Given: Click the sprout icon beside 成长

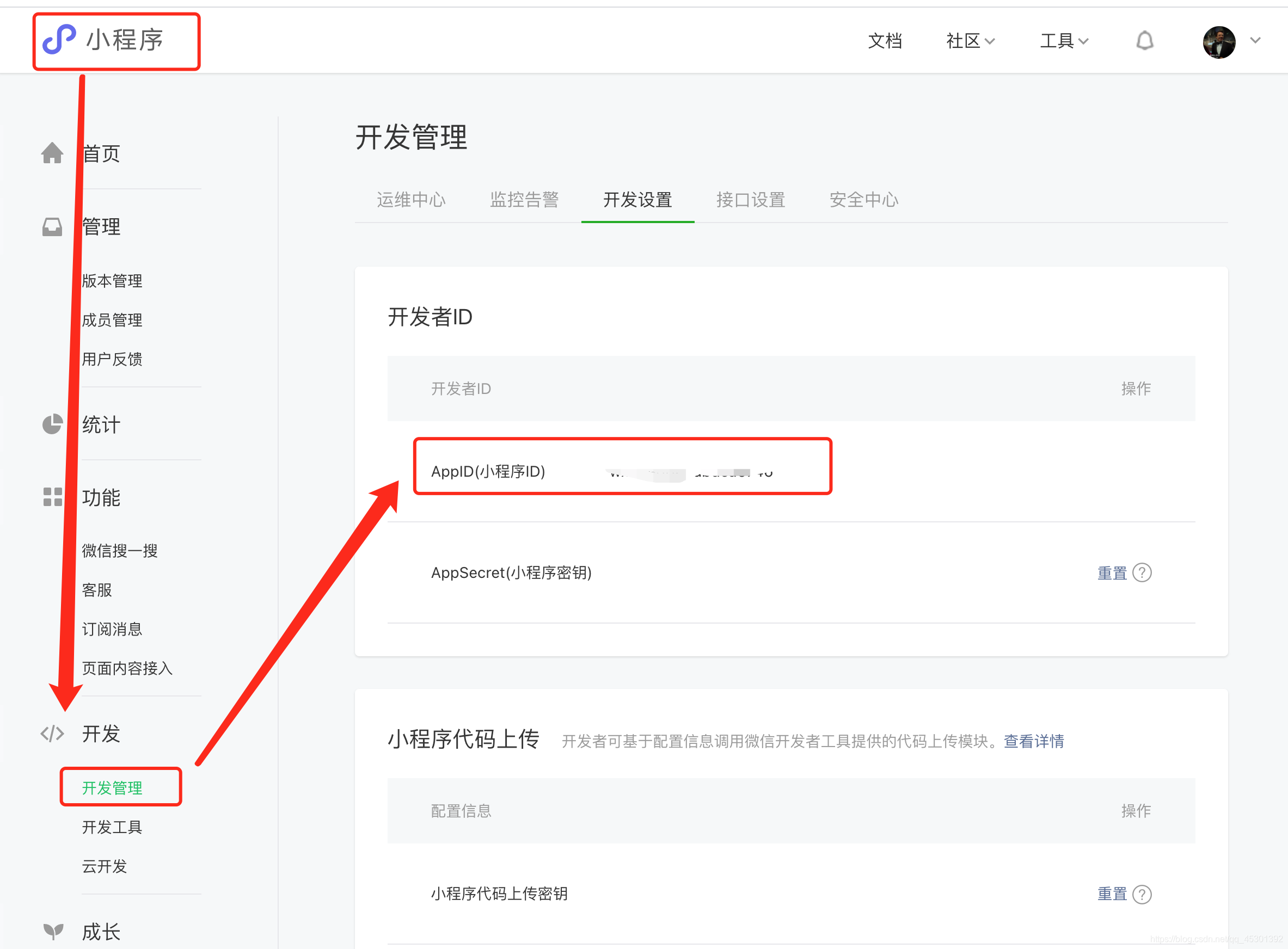Looking at the screenshot, I should pos(53,930).
